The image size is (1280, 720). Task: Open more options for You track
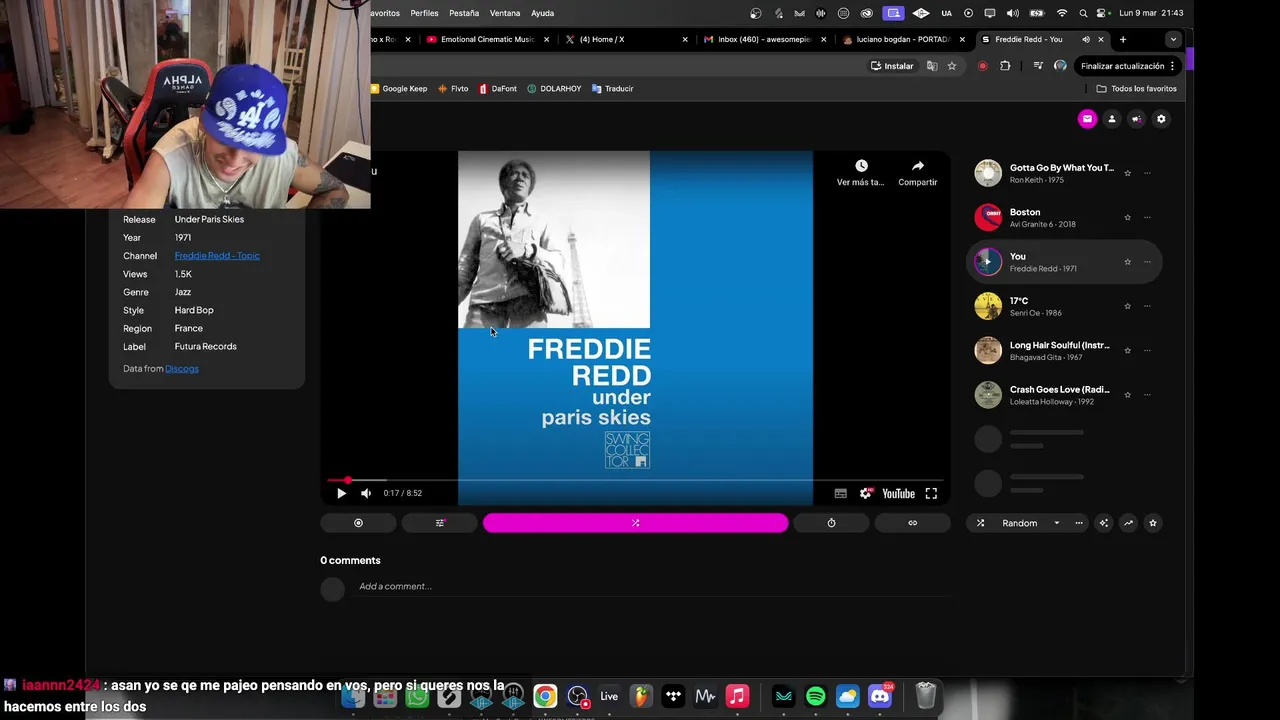pos(1147,262)
